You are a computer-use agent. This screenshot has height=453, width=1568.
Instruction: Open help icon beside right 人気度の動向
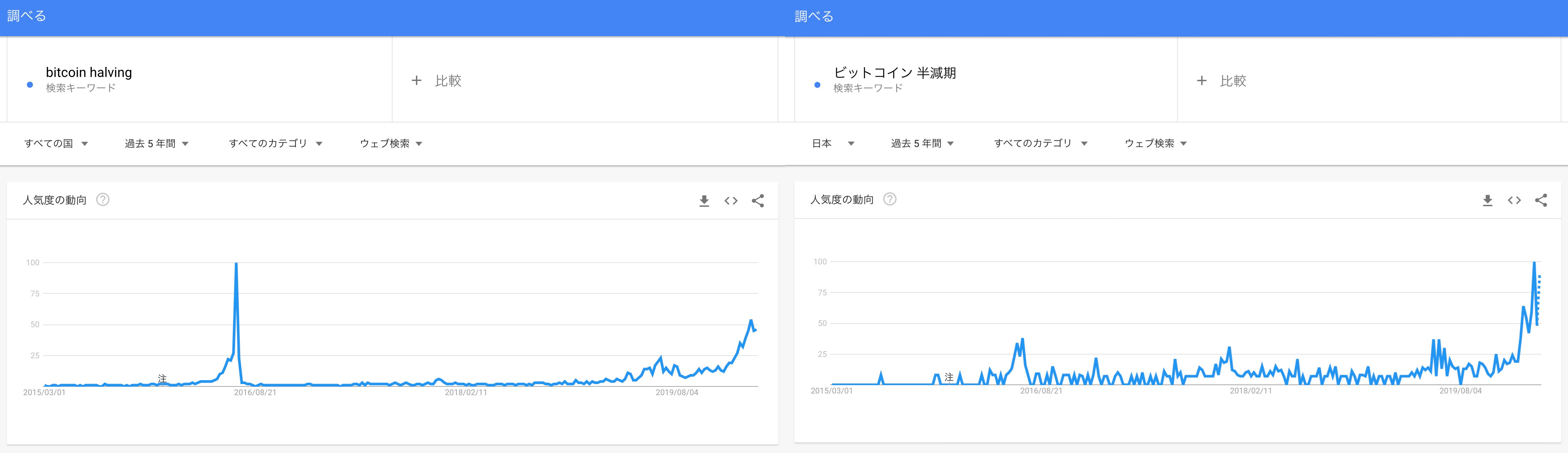890,199
